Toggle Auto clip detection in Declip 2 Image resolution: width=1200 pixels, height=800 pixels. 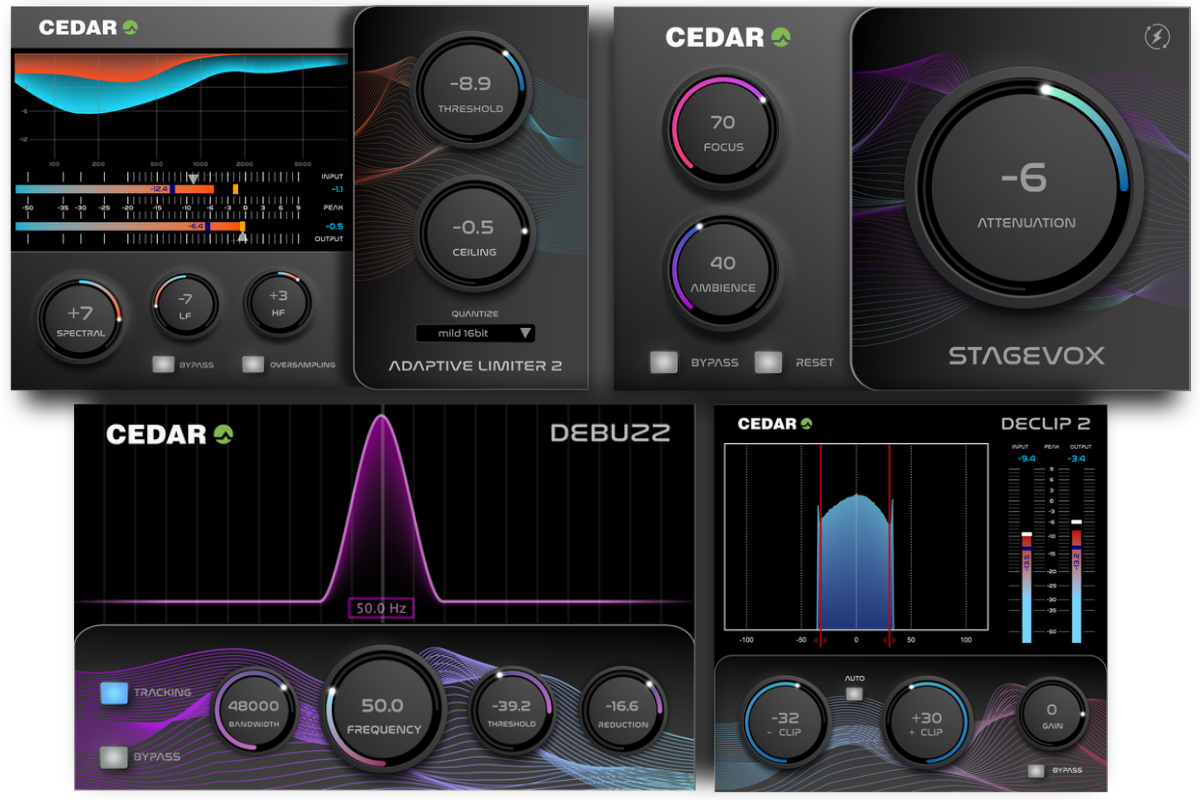(855, 694)
